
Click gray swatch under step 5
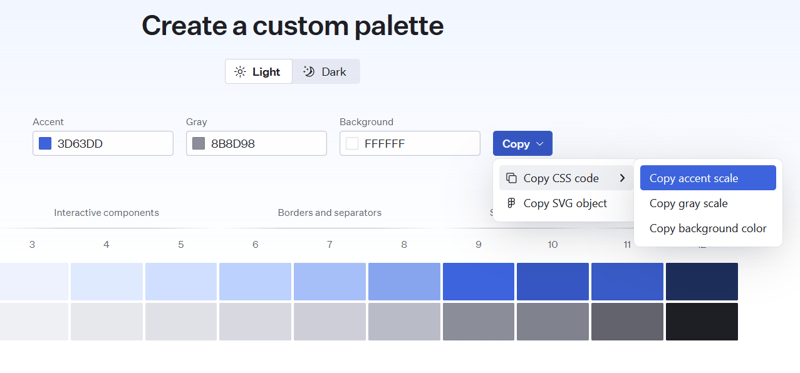181,321
